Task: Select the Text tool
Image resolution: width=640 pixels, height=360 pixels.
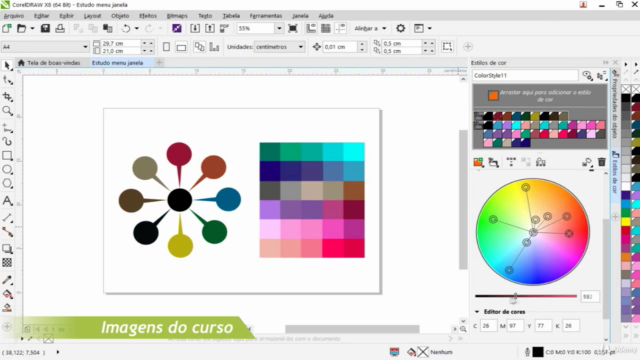Action: pos(7,201)
